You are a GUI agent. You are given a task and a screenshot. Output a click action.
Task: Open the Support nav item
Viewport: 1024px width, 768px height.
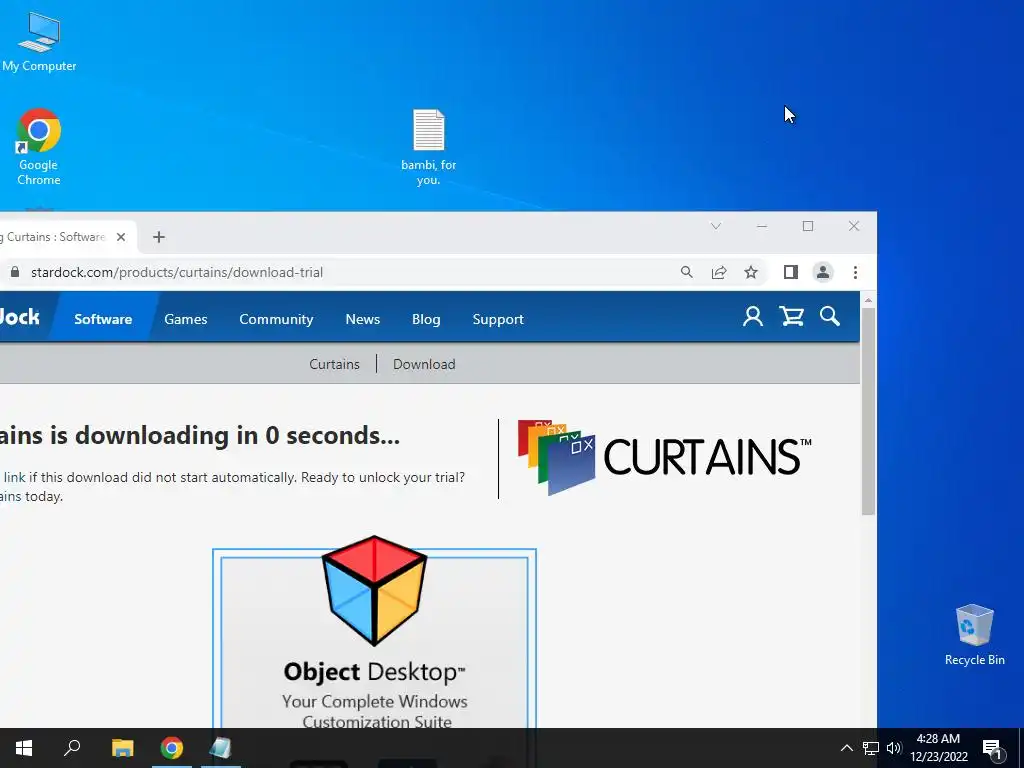tap(498, 319)
